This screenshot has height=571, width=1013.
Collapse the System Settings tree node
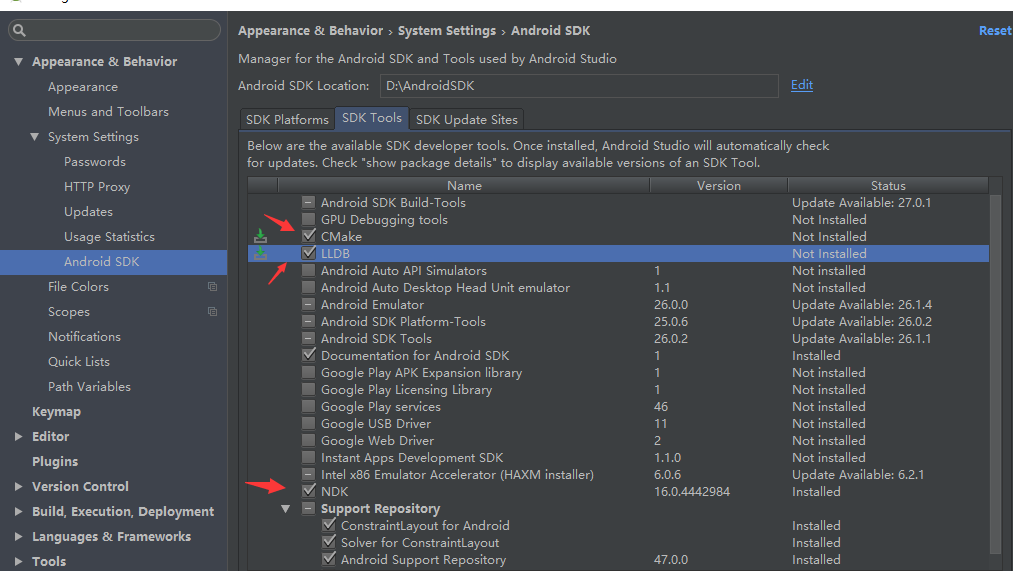click(34, 136)
